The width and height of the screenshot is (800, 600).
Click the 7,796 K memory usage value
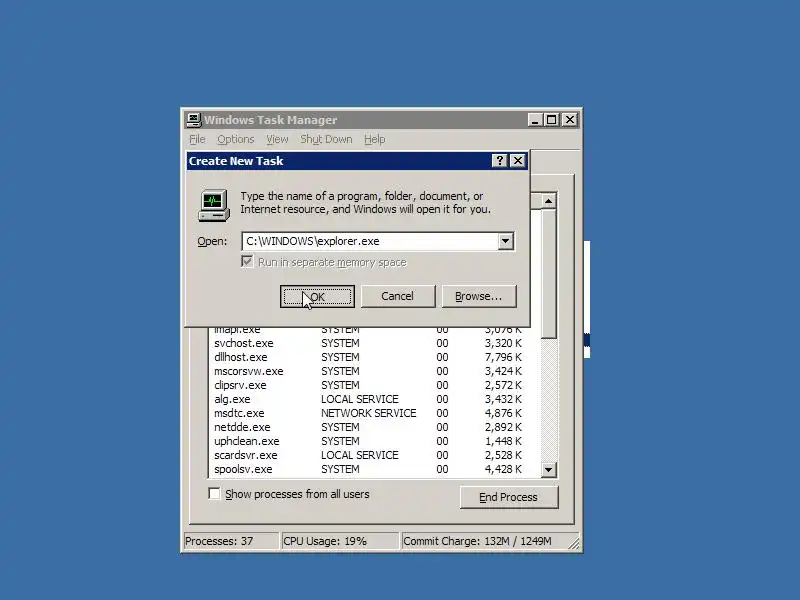(x=503, y=357)
